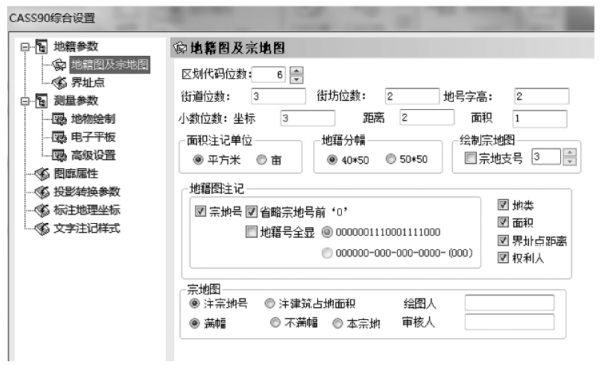This screenshot has height=365, width=600.
Task: Decrease 宗地支号 value with the down arrow
Action: click(570, 161)
